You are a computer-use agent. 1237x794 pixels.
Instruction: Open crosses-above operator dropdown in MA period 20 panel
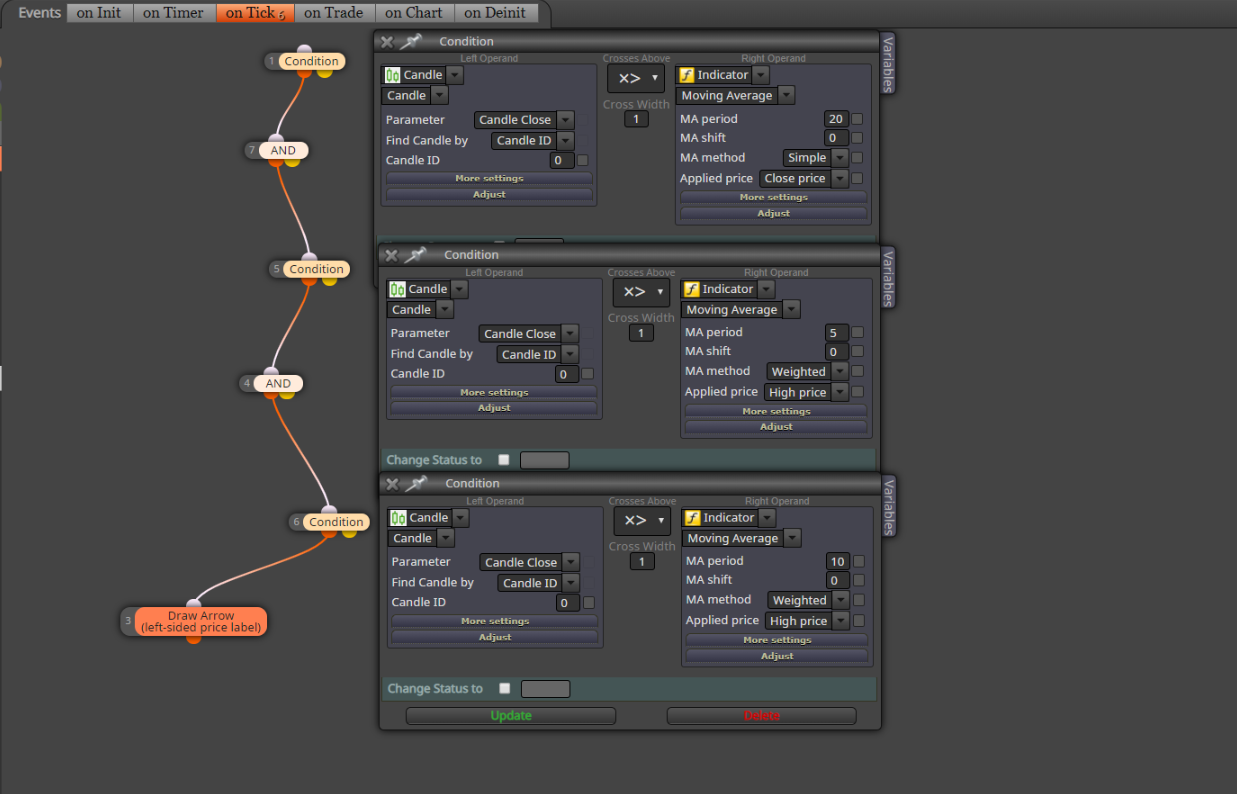coord(635,77)
